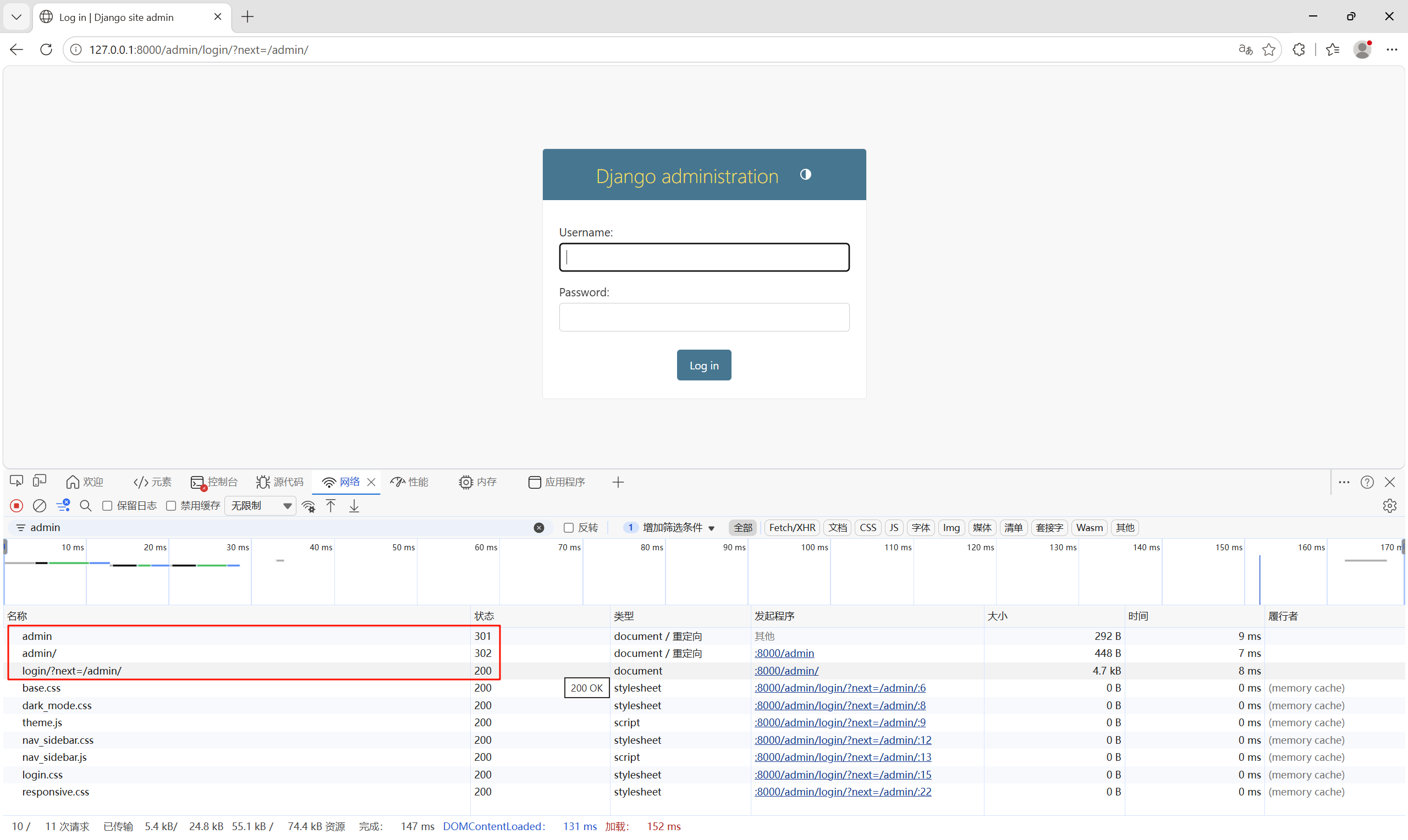The height and width of the screenshot is (840, 1408).
Task: Toggle device emulation mode icon
Action: point(40,482)
